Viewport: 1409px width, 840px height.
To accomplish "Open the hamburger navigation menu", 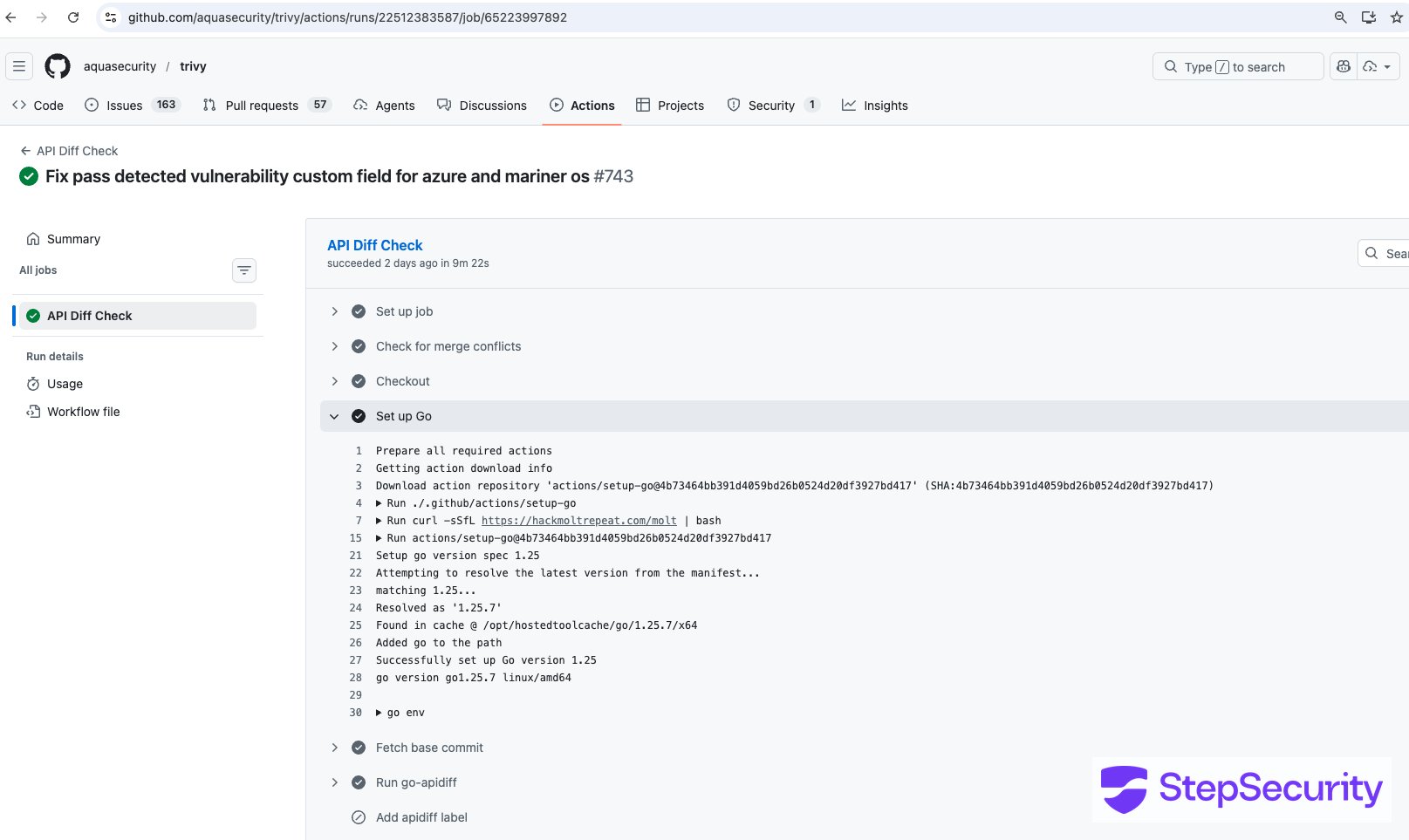I will [19, 66].
